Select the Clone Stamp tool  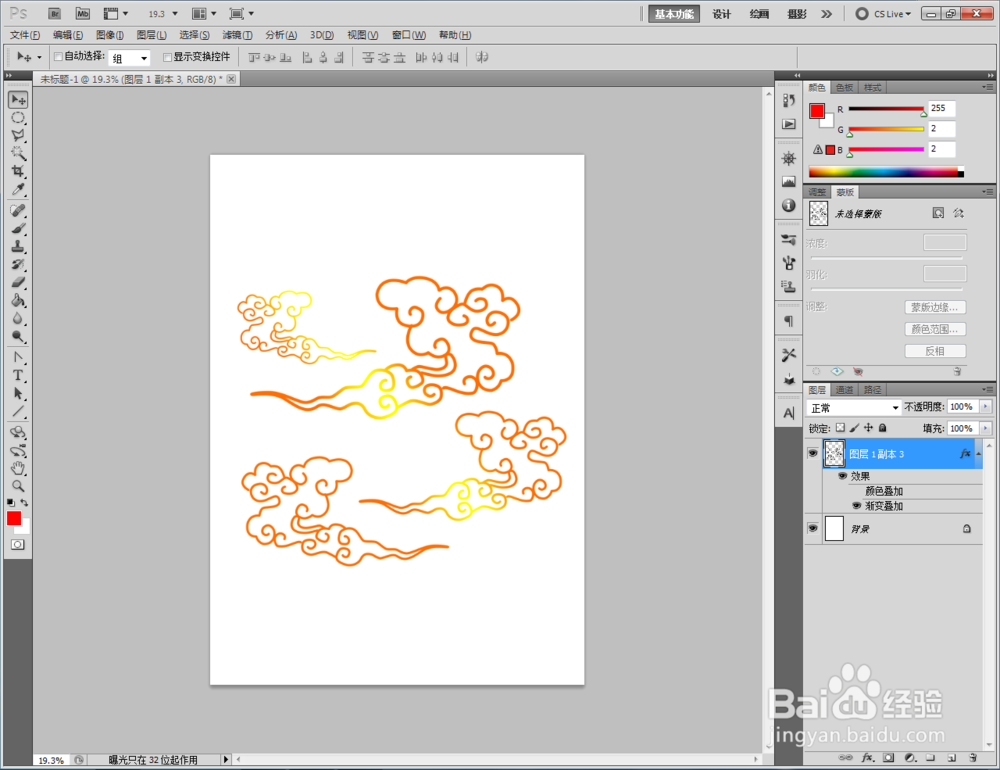18,246
